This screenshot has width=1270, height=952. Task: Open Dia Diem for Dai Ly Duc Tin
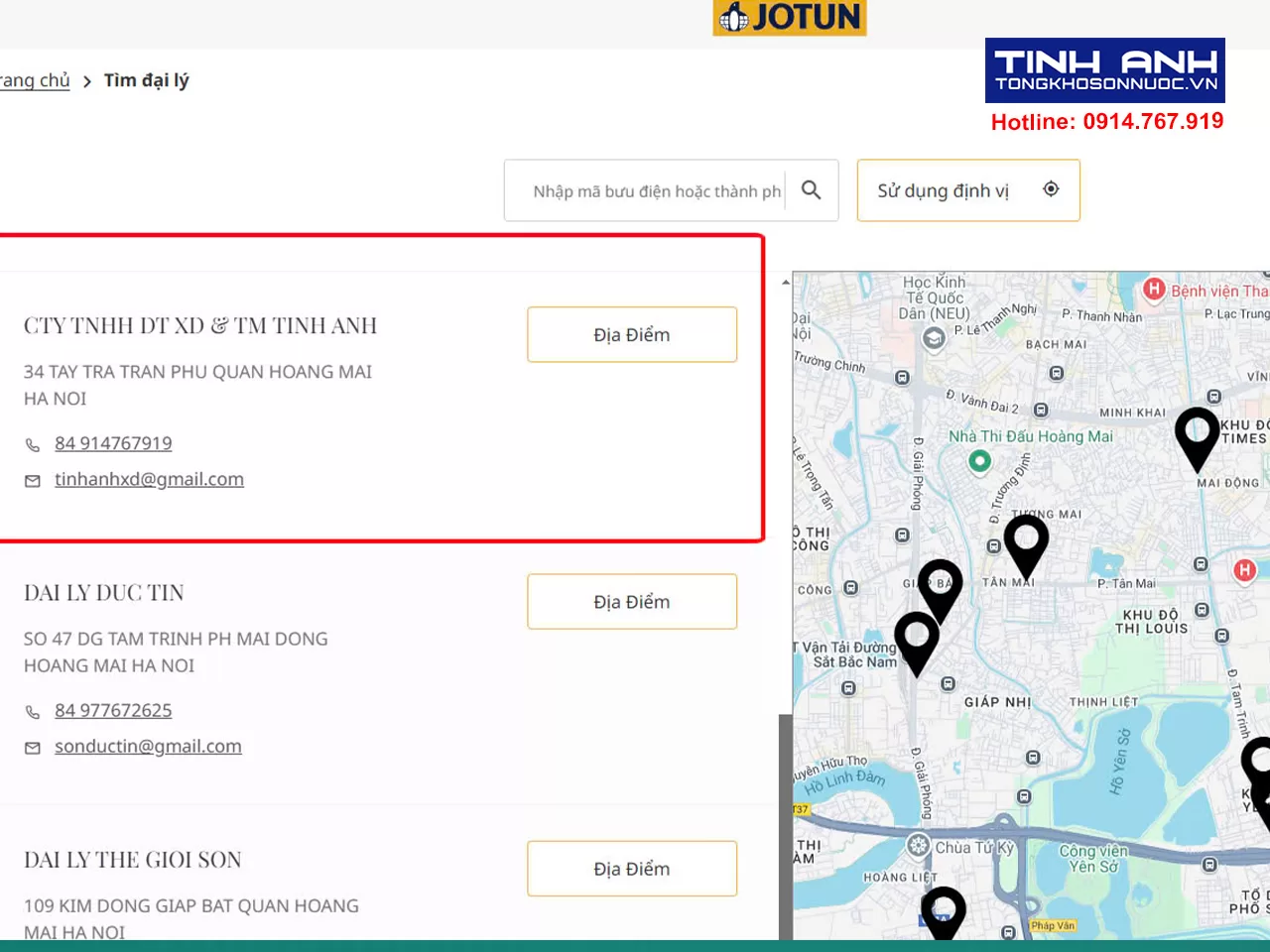(632, 602)
